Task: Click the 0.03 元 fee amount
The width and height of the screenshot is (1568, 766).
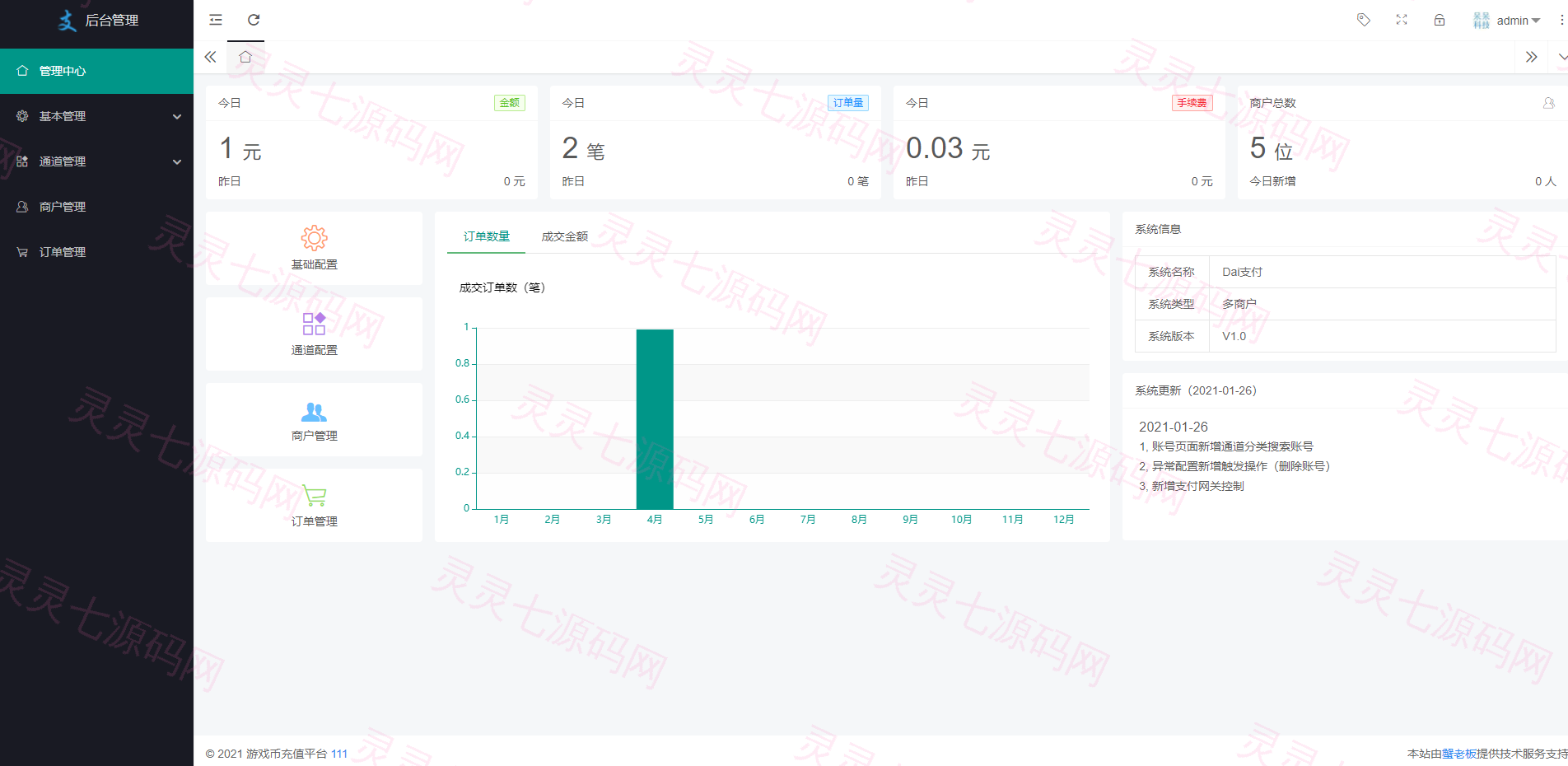Action: (x=948, y=149)
